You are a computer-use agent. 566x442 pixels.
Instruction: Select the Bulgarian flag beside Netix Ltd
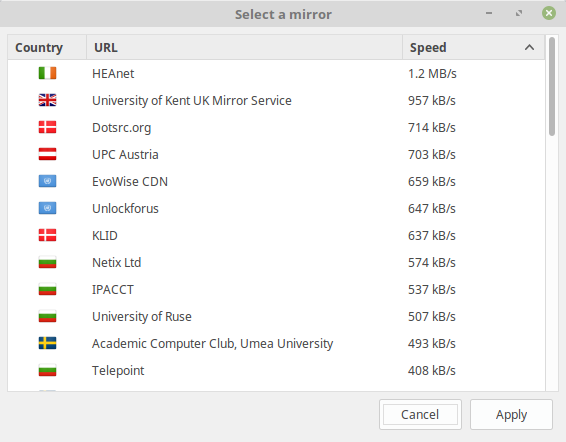pos(47,262)
